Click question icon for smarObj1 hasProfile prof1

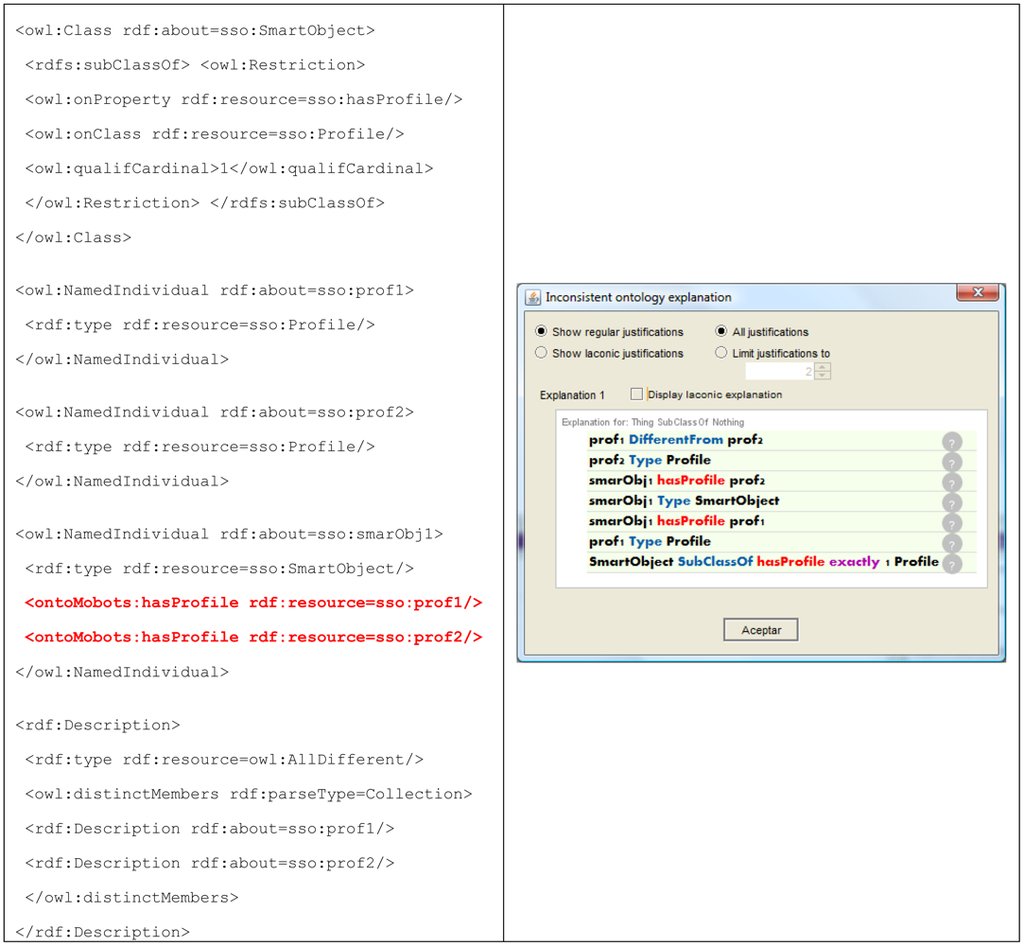[951, 523]
